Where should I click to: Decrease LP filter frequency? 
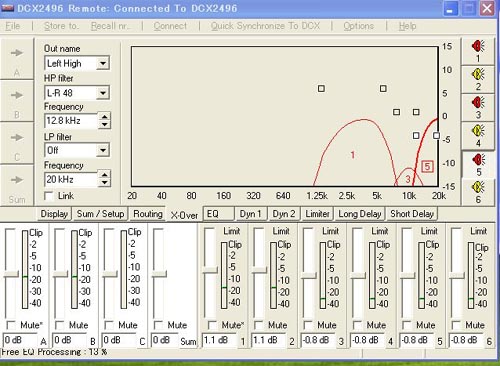[x=105, y=183]
